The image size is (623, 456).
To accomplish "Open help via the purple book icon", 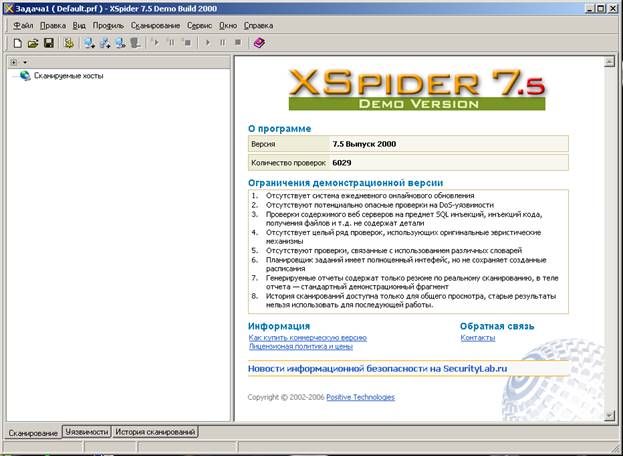I will [x=259, y=43].
